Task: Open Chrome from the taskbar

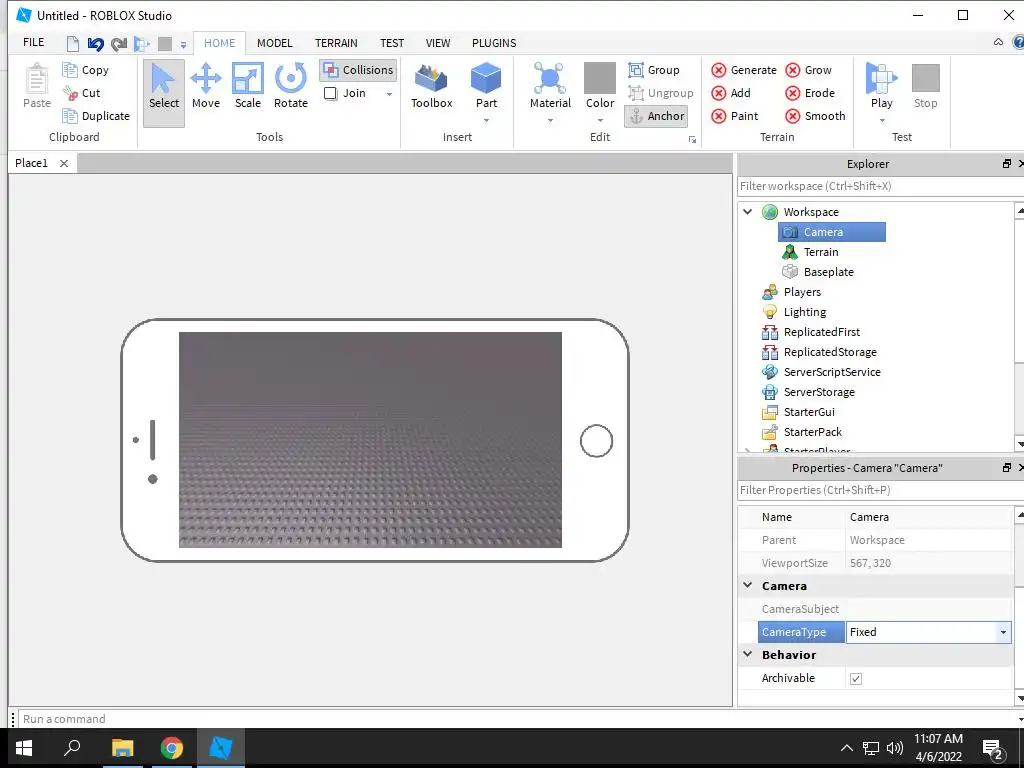Action: pyautogui.click(x=172, y=748)
